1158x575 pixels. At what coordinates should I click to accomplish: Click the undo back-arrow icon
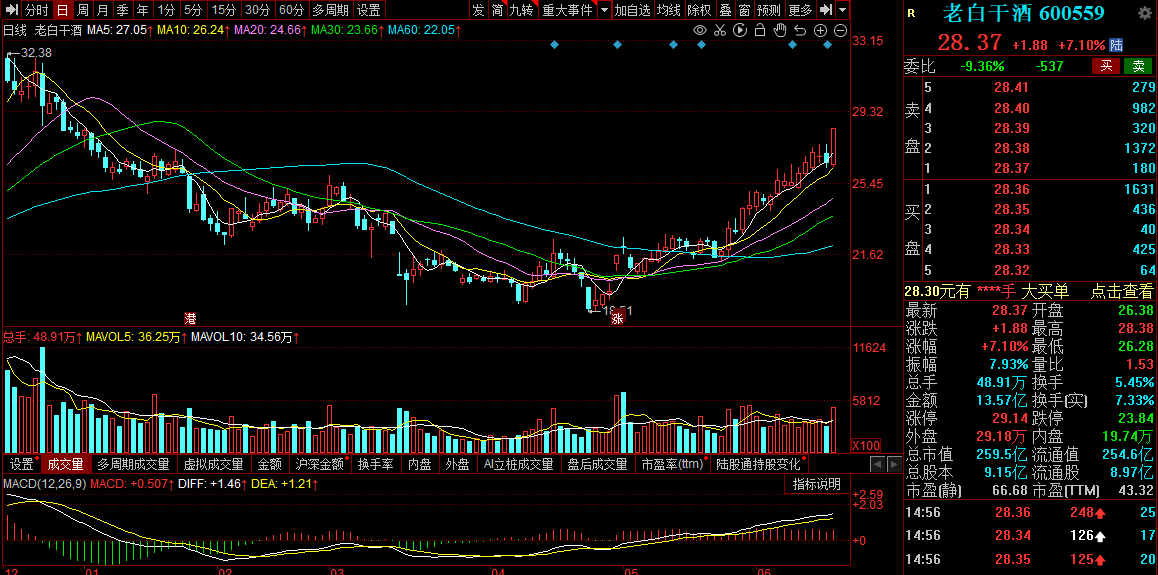point(800,30)
